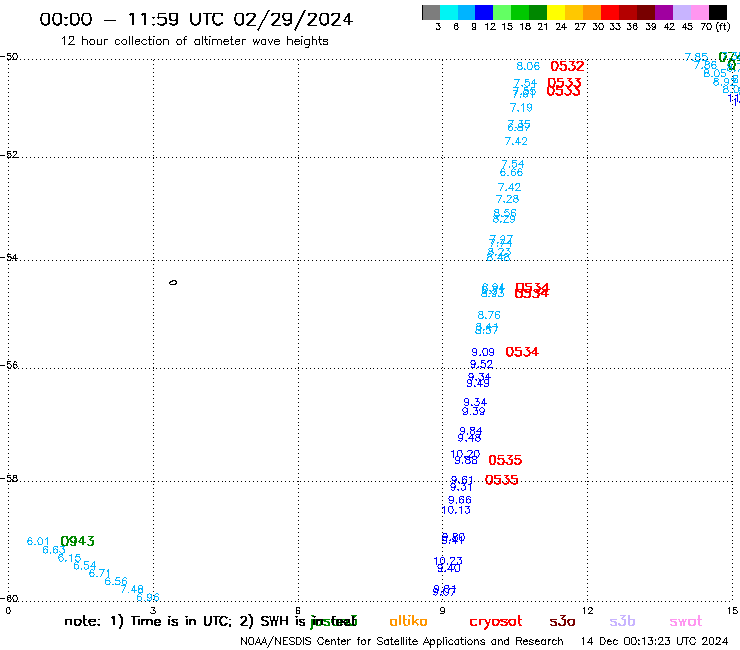Click the wave height value '9.66'

pos(460,500)
